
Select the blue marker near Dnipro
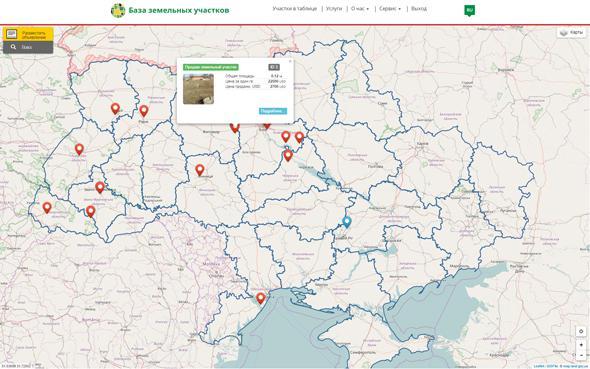point(347,222)
